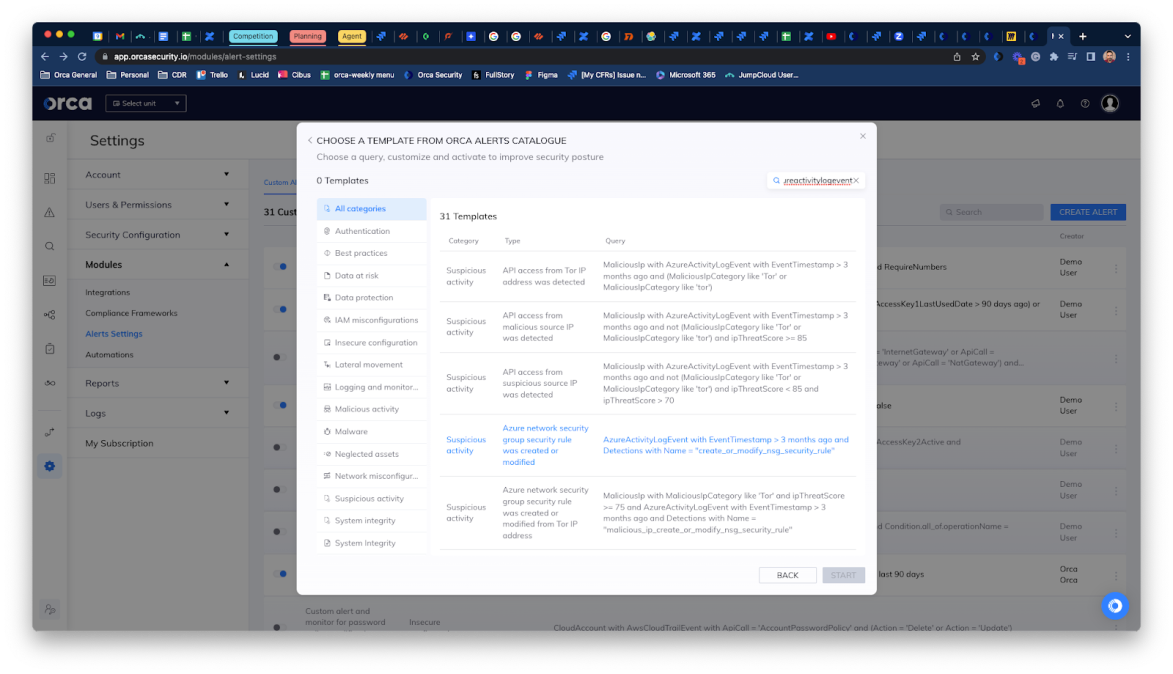Open the Chrome side panel icon
1173x674 pixels.
(1091, 57)
